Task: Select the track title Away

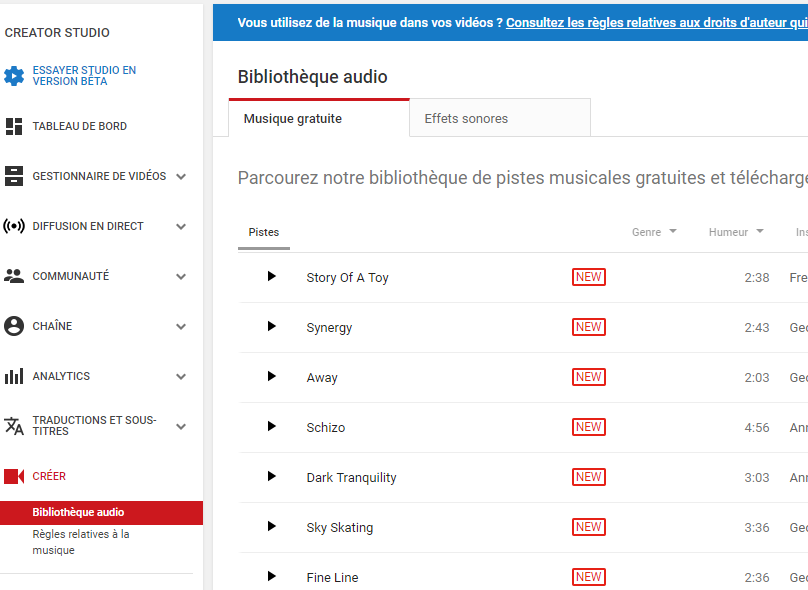Action: 322,378
